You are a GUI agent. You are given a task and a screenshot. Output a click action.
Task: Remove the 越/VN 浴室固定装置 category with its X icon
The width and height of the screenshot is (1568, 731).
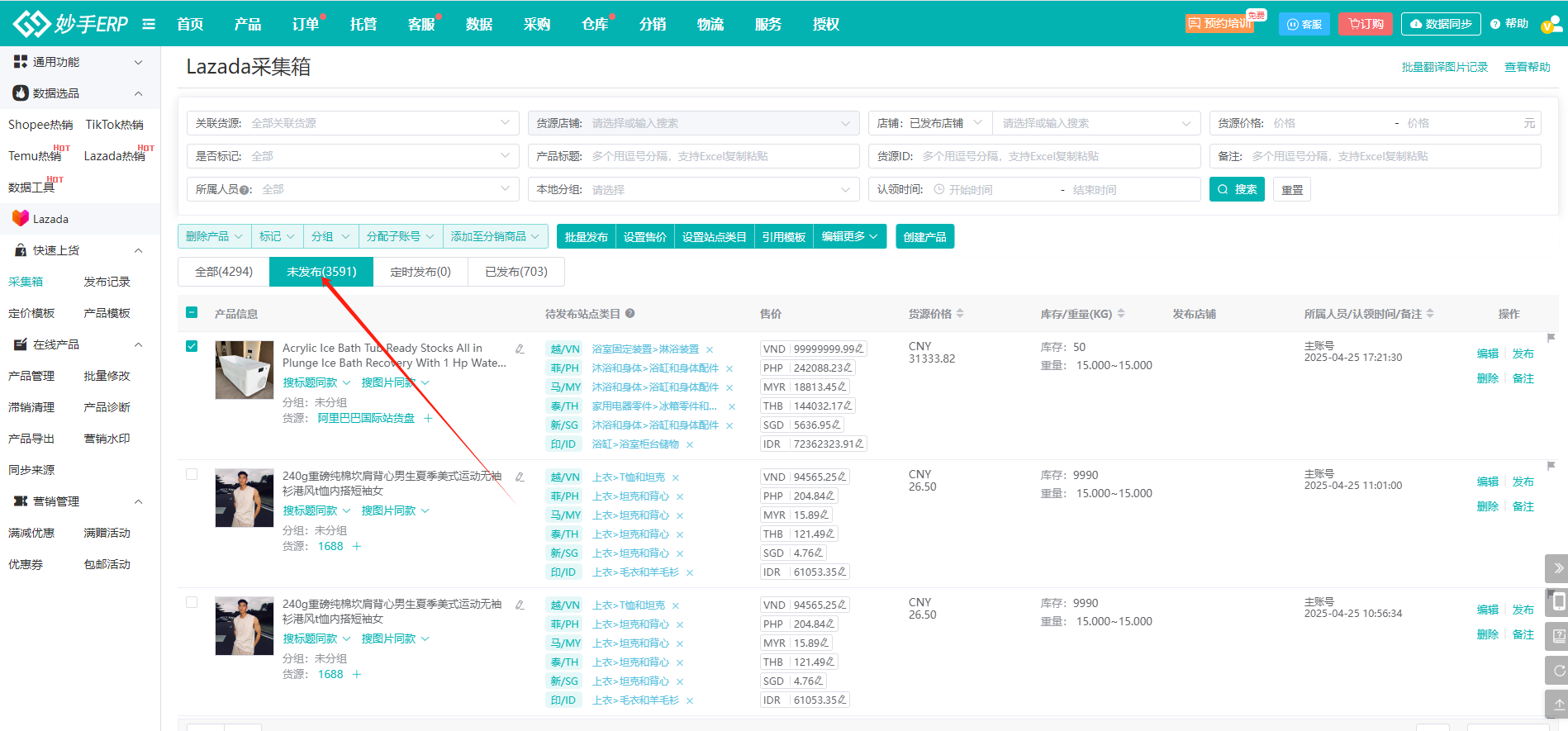pos(710,349)
